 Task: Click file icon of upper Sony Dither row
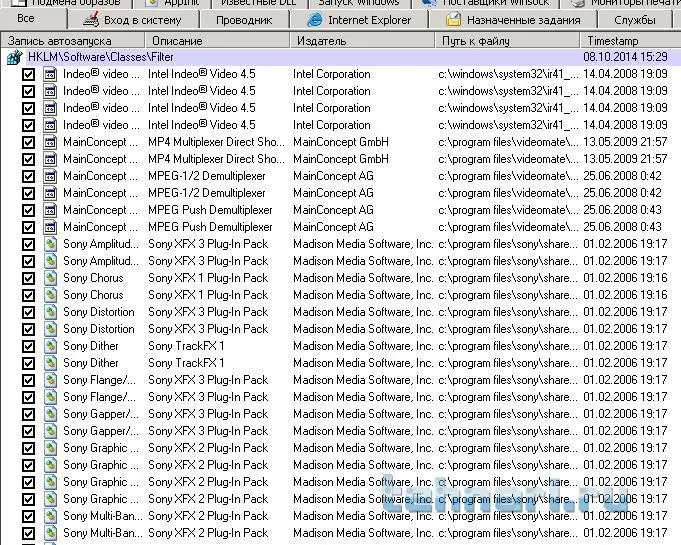(x=50, y=347)
